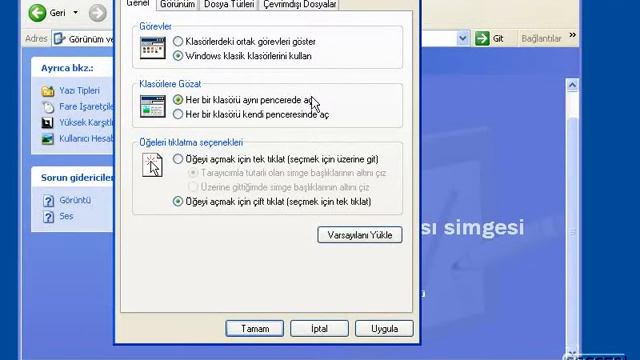
Task: Switch to the Genel tab
Action: coord(138,4)
